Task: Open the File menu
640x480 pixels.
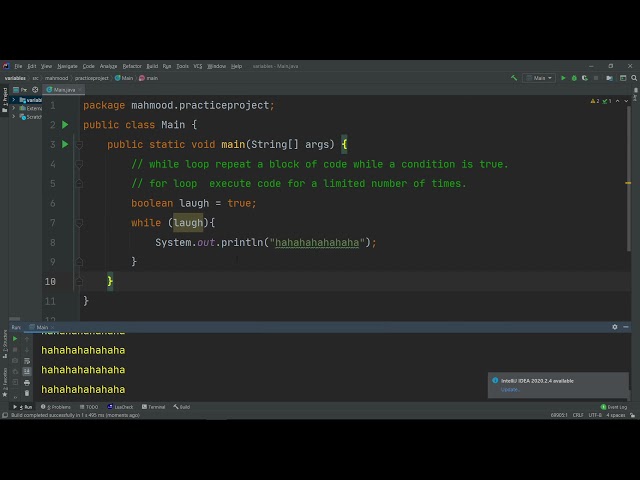Action: pos(18,66)
